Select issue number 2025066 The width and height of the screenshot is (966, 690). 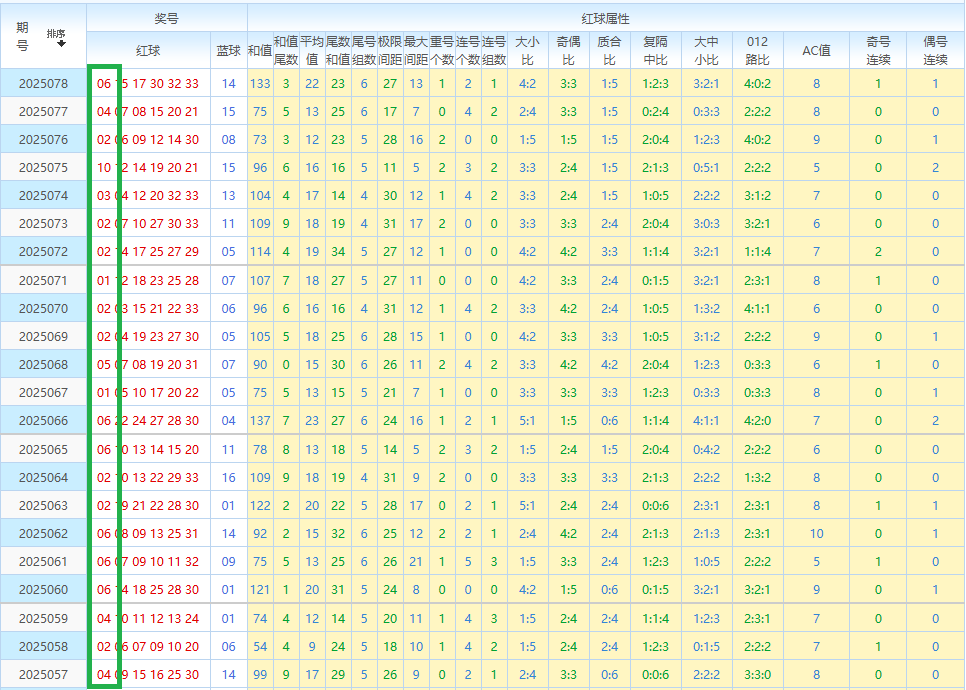coord(43,421)
